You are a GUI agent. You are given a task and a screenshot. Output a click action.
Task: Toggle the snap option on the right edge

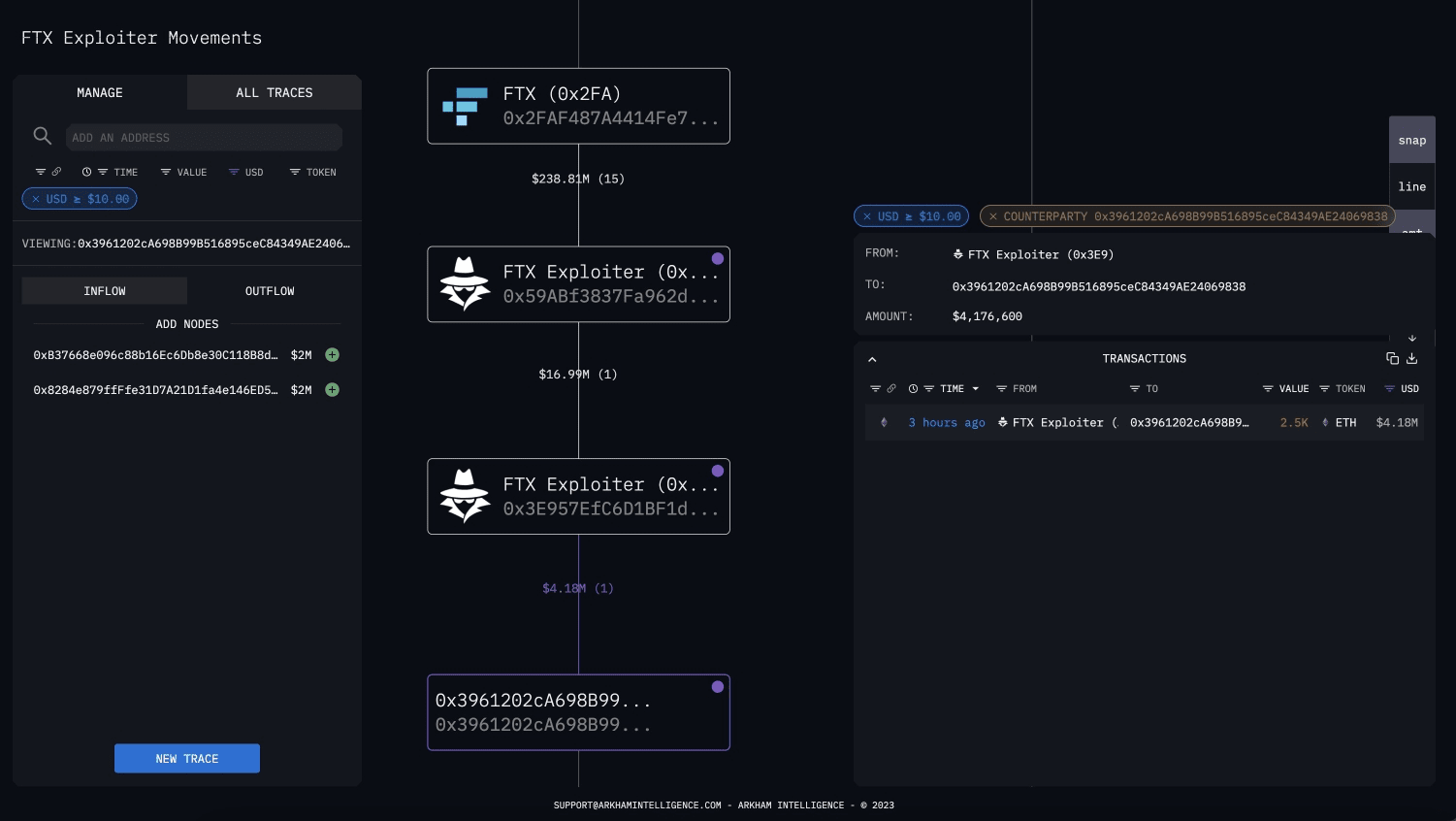coord(1412,140)
